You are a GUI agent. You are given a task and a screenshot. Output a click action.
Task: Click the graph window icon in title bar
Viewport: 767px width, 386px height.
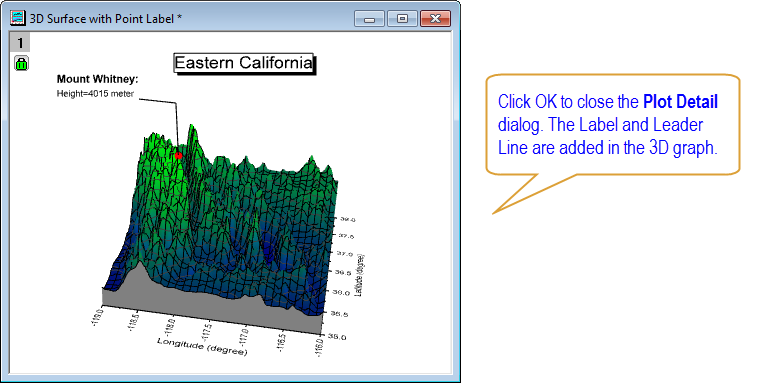(x=18, y=18)
